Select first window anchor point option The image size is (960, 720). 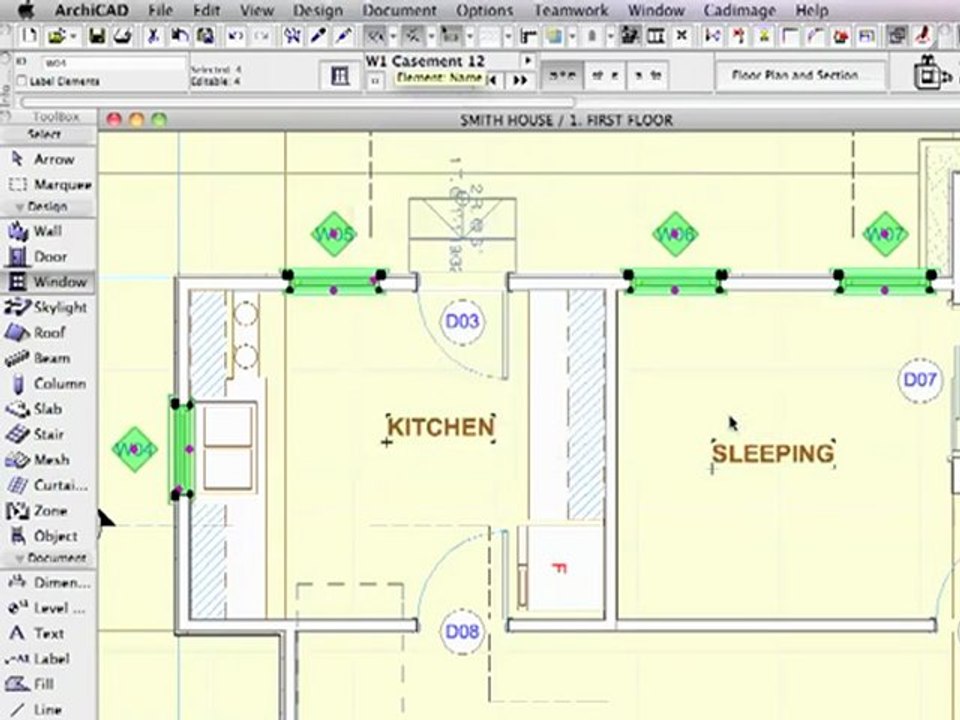point(562,76)
